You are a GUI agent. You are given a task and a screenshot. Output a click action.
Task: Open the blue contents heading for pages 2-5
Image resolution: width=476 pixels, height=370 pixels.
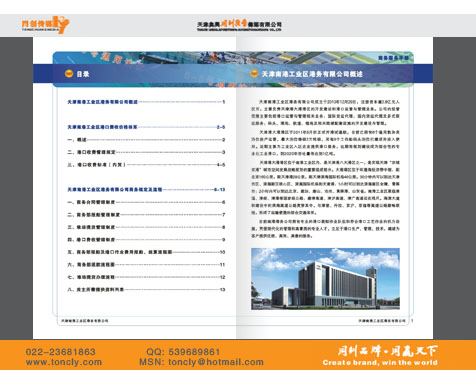click(146, 127)
